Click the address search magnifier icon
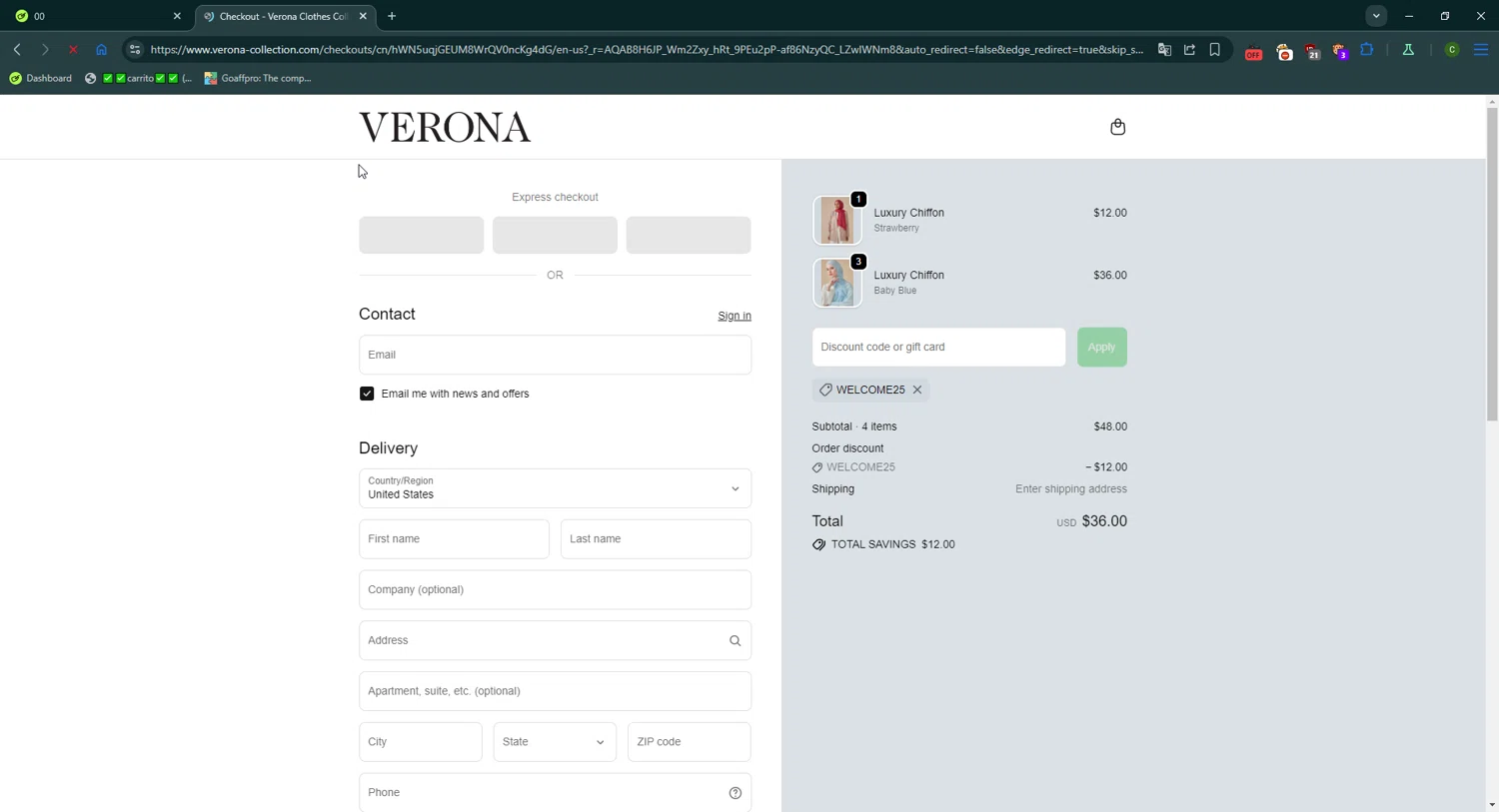The image size is (1499, 812). [735, 641]
